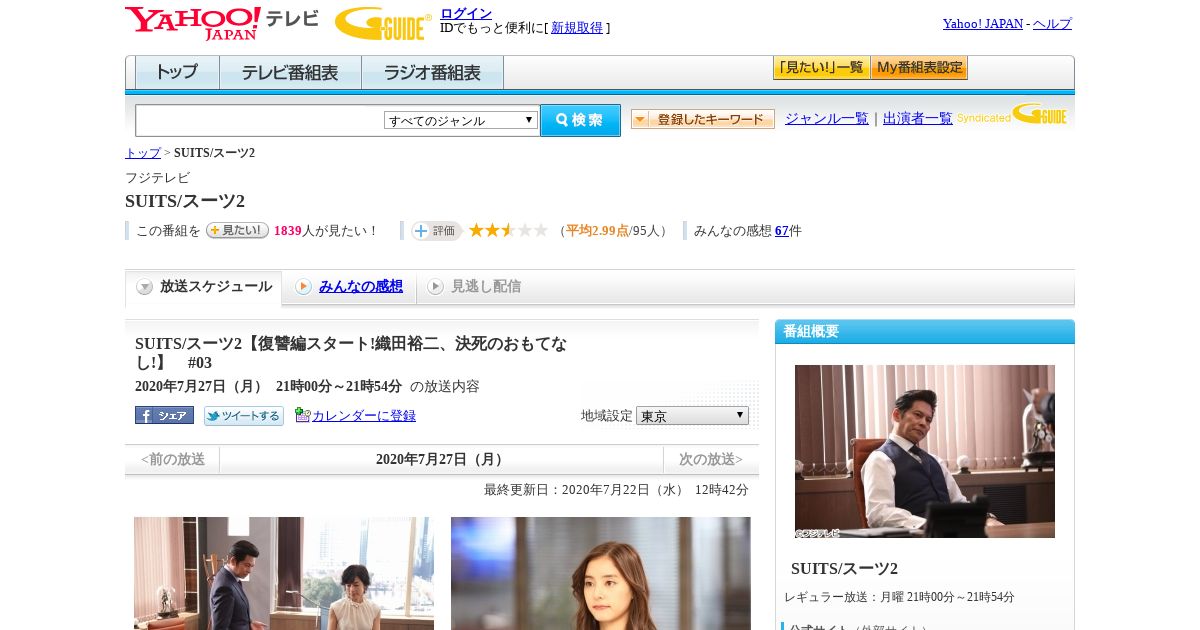The height and width of the screenshot is (630, 1200).
Task: Click the 見たい! add button
Action: (x=237, y=230)
